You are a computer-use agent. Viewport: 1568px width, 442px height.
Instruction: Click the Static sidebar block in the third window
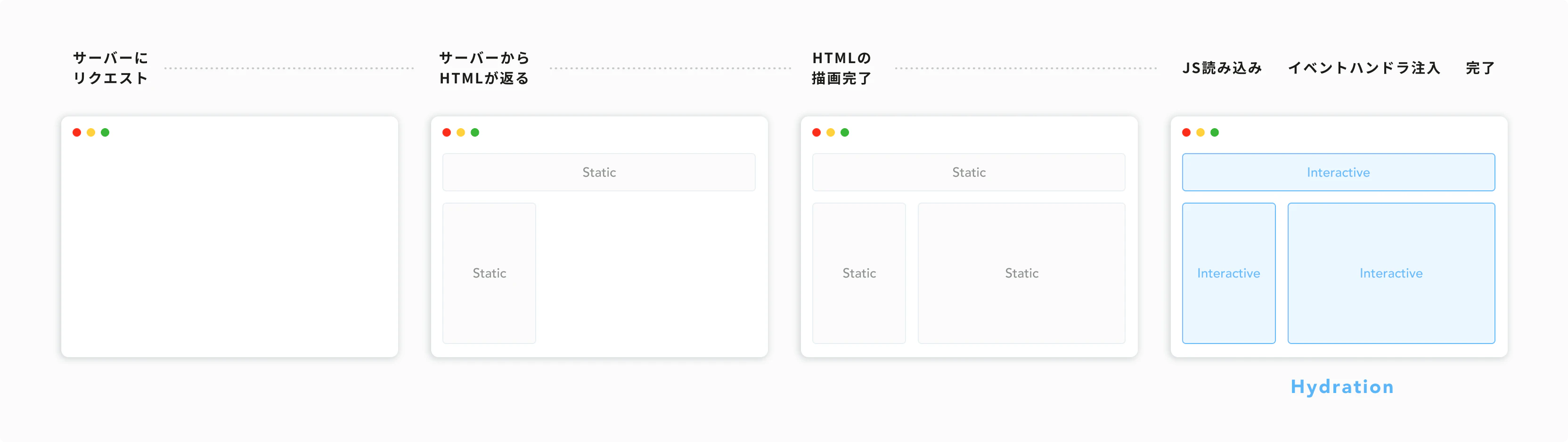click(x=859, y=273)
